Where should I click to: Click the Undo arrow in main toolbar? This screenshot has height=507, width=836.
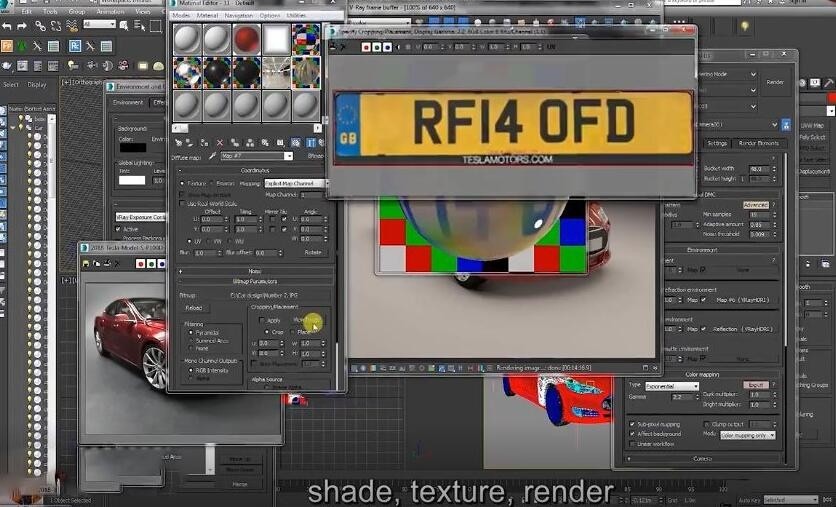pyautogui.click(x=7, y=25)
